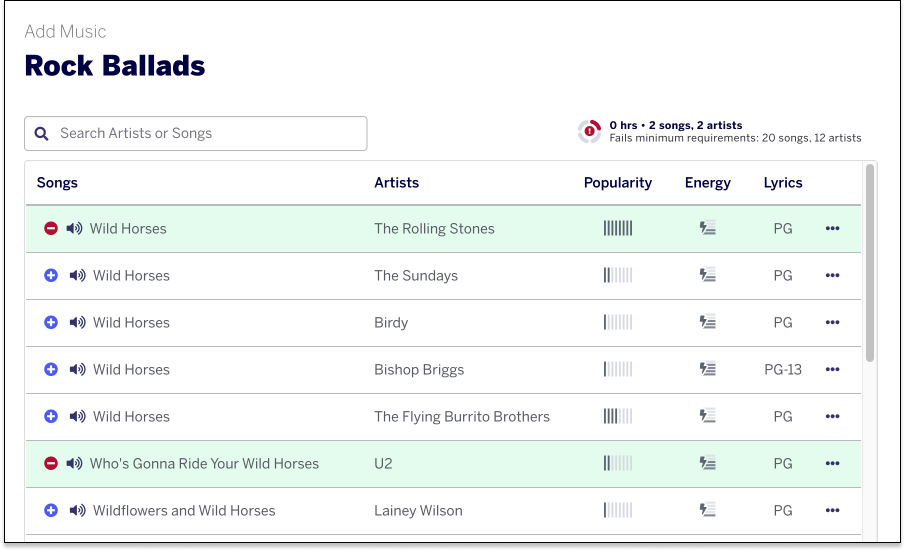Open more options for Birdy row
905x551 pixels.
(x=832, y=323)
